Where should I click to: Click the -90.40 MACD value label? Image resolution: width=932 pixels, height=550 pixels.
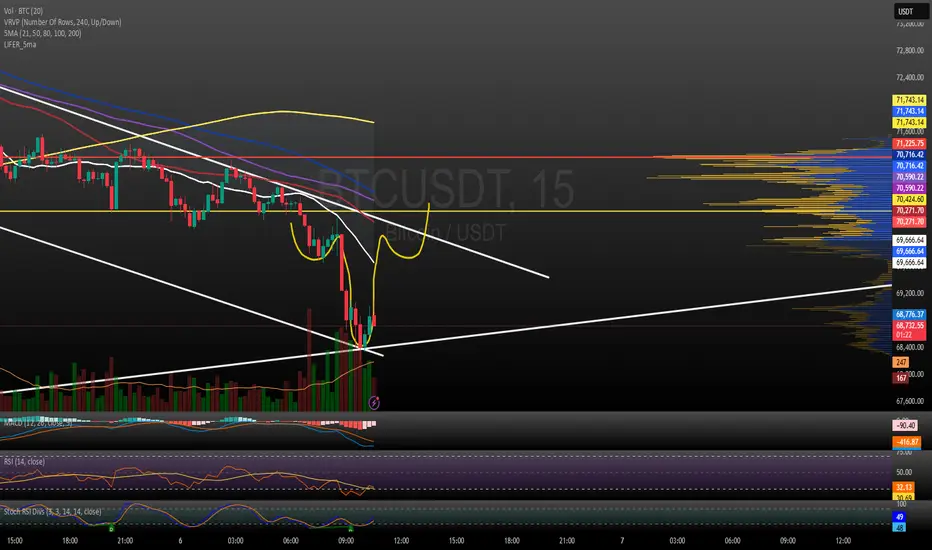906,426
